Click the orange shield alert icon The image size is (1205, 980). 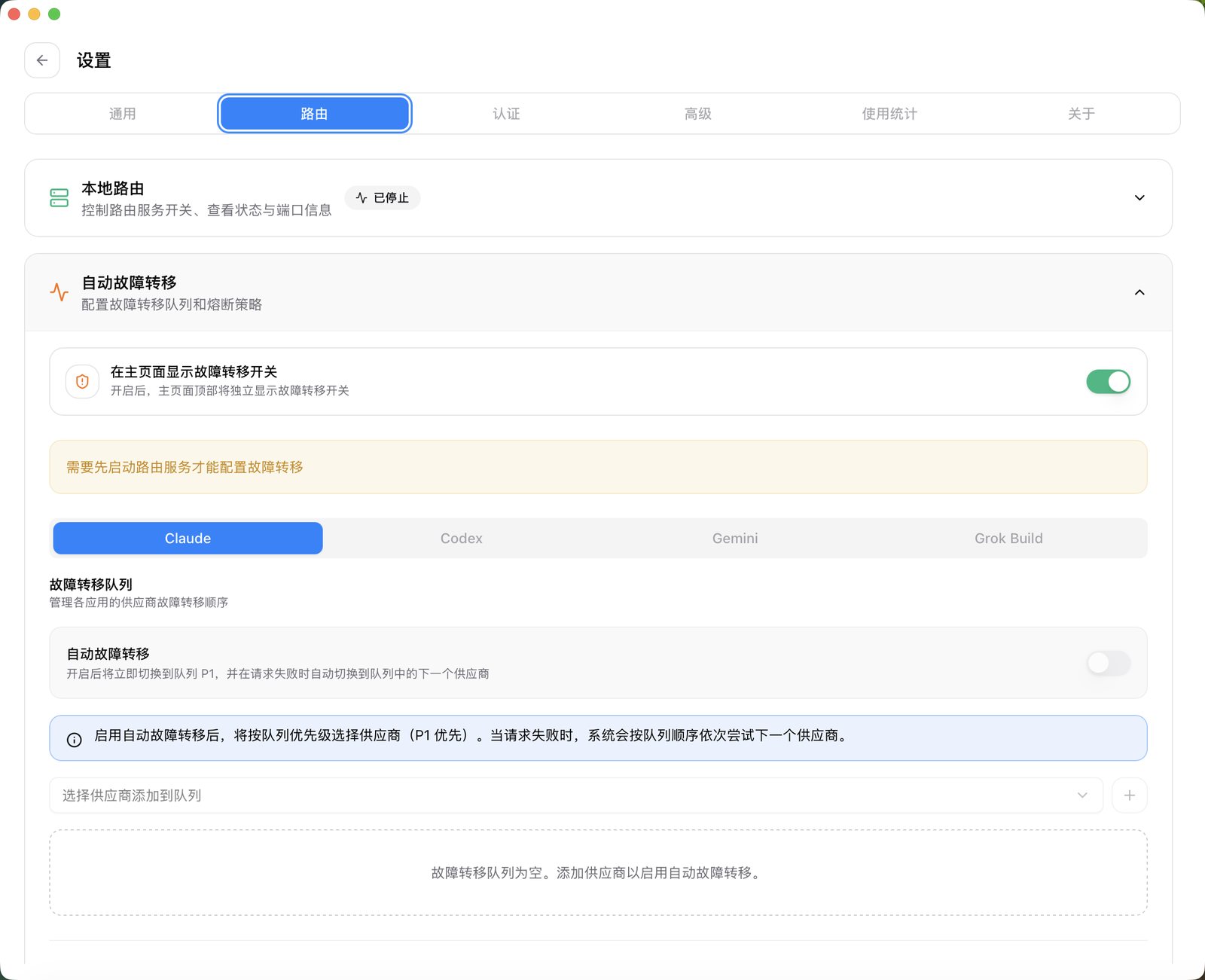[82, 382]
